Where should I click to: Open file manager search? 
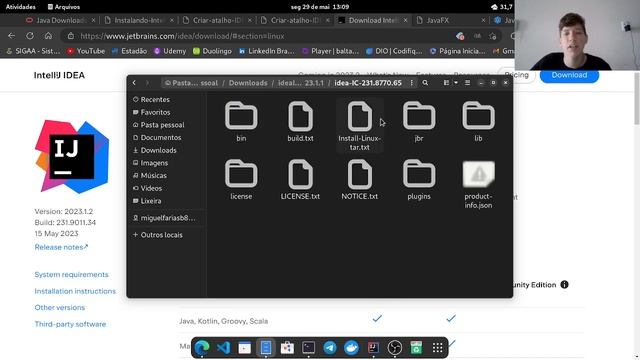click(425, 83)
